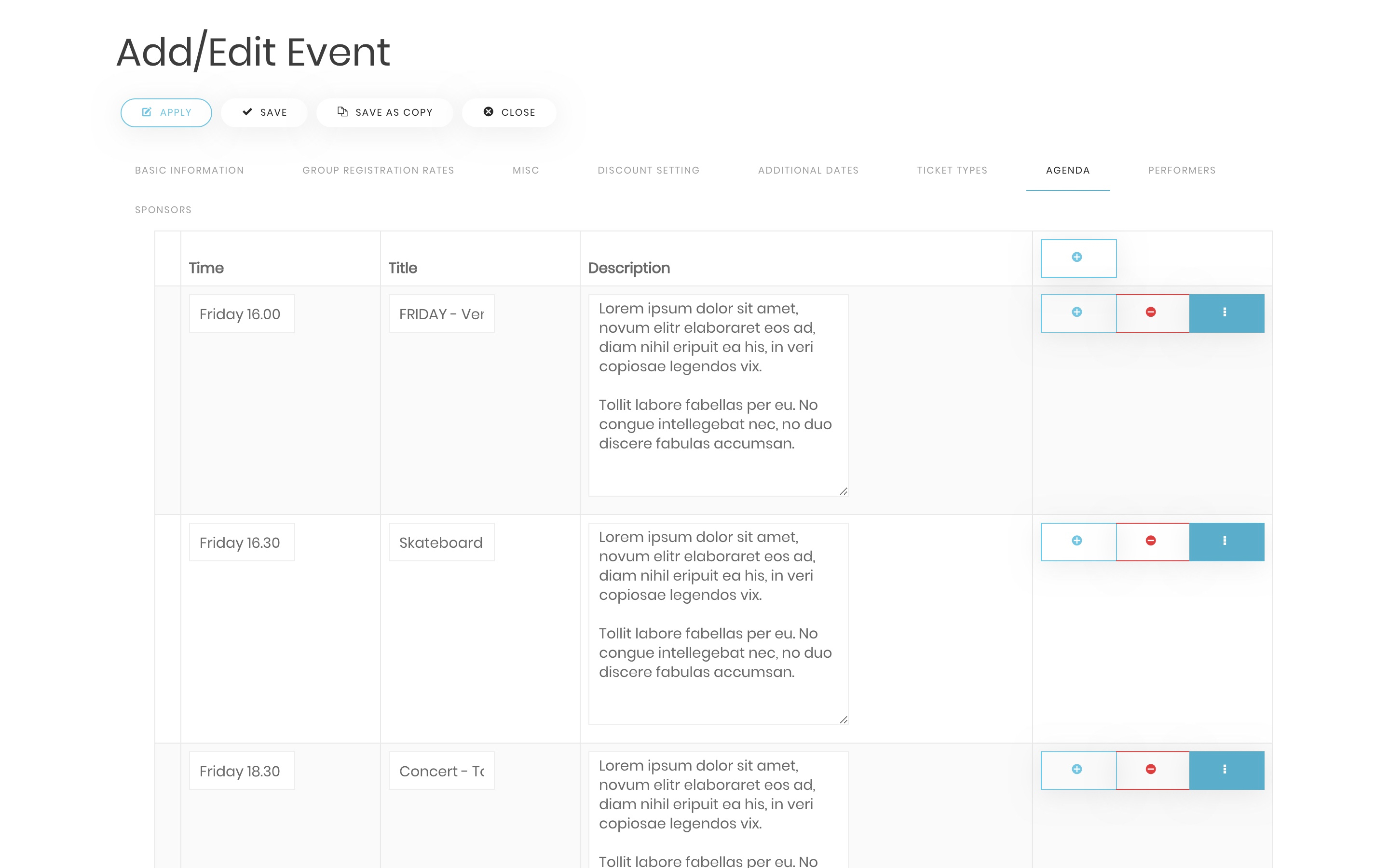The image size is (1389, 868).
Task: Click Save As Copy button
Action: (x=384, y=112)
